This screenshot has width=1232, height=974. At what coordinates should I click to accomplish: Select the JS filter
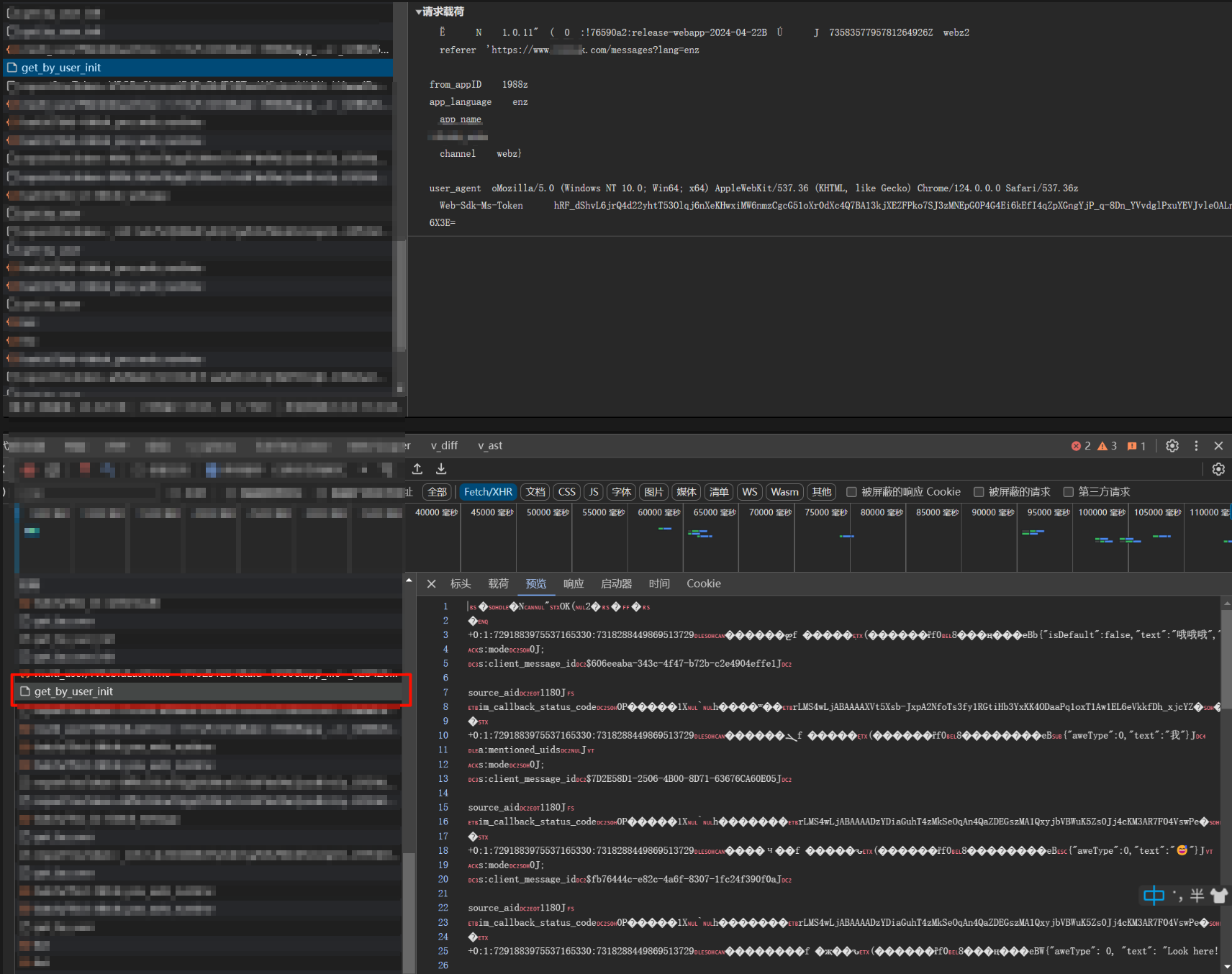coord(594,492)
